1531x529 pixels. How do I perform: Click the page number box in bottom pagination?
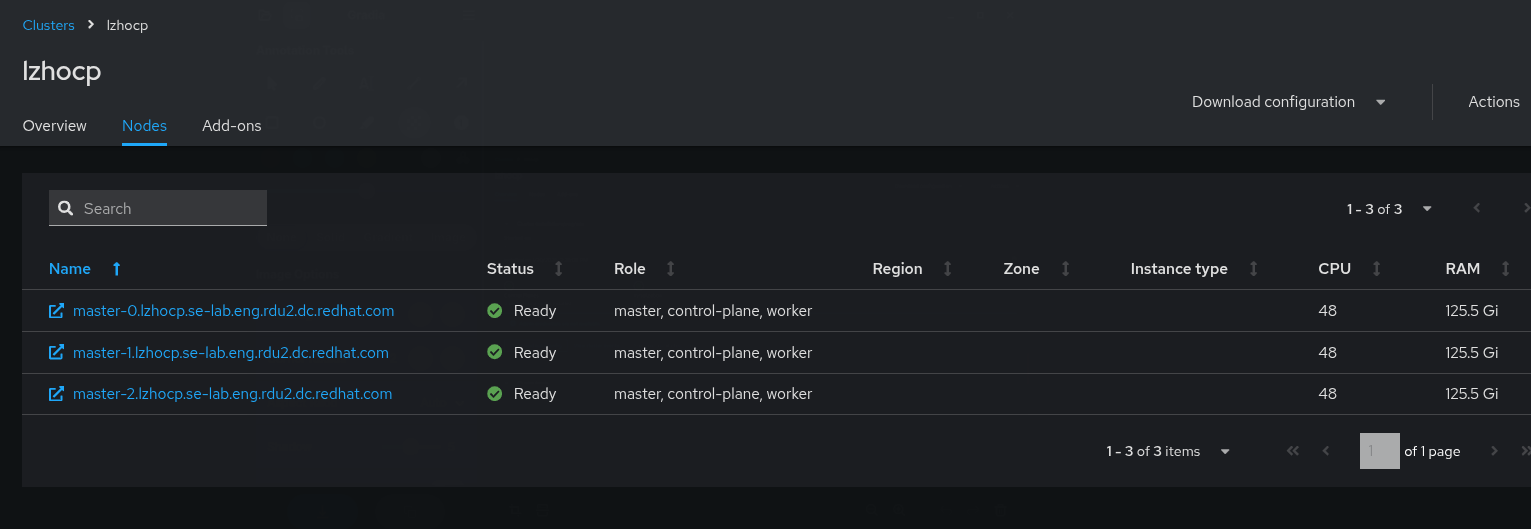coord(1379,452)
